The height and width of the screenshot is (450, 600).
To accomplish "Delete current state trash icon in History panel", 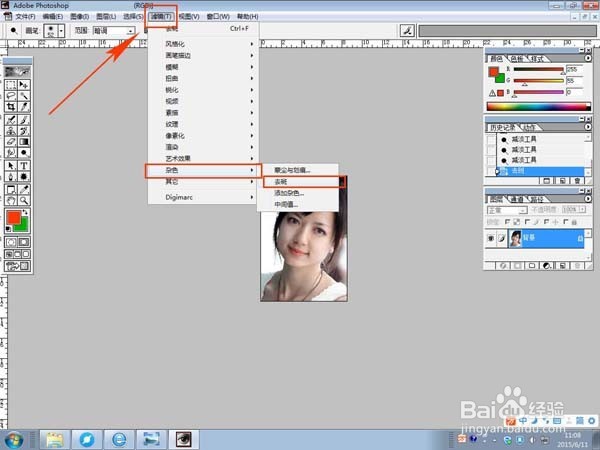I will point(577,181).
